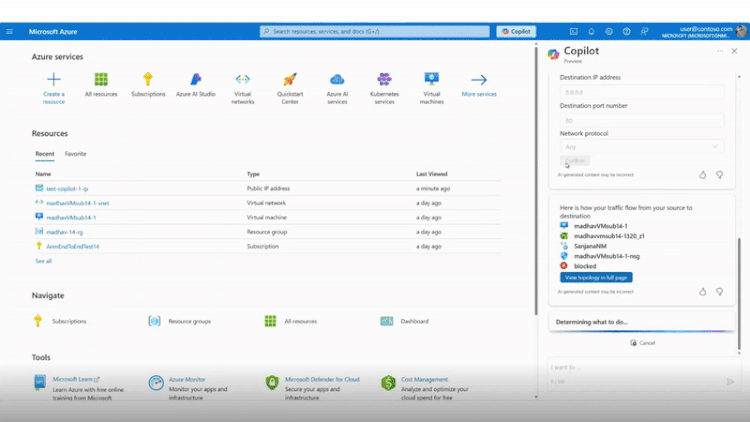Open All resources service icon

pyautogui.click(x=101, y=79)
